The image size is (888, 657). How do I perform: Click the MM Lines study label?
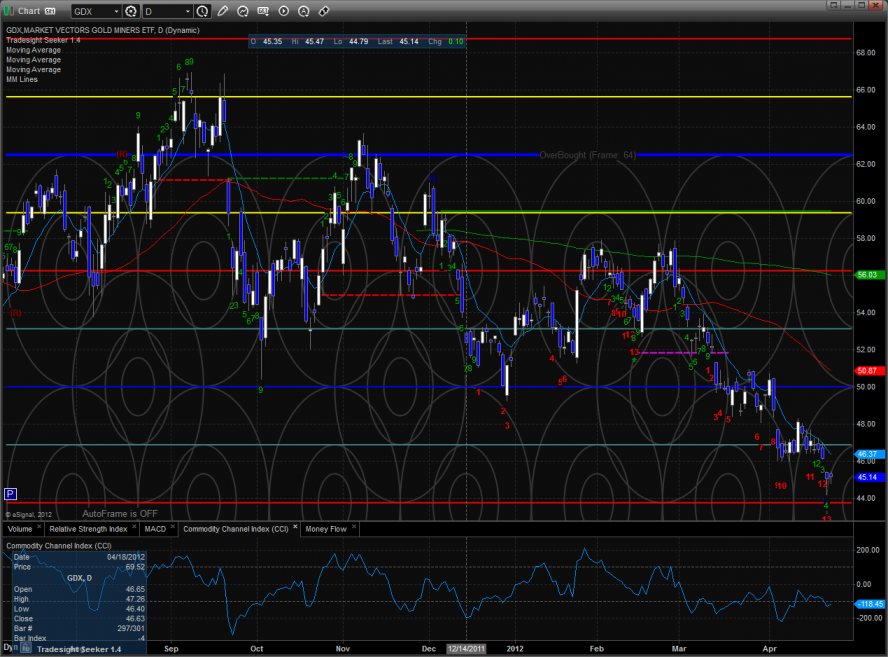[22, 79]
